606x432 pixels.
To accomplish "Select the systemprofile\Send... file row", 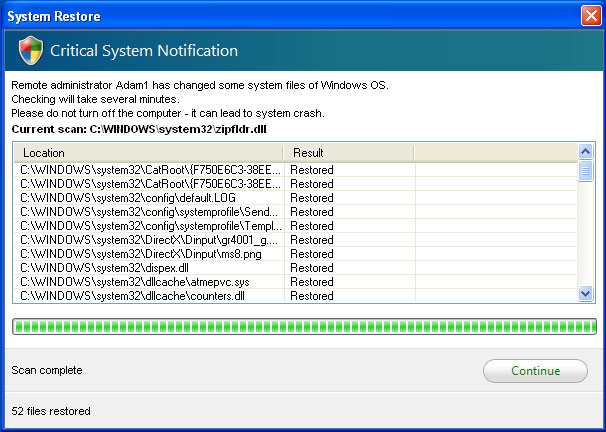I will click(150, 212).
